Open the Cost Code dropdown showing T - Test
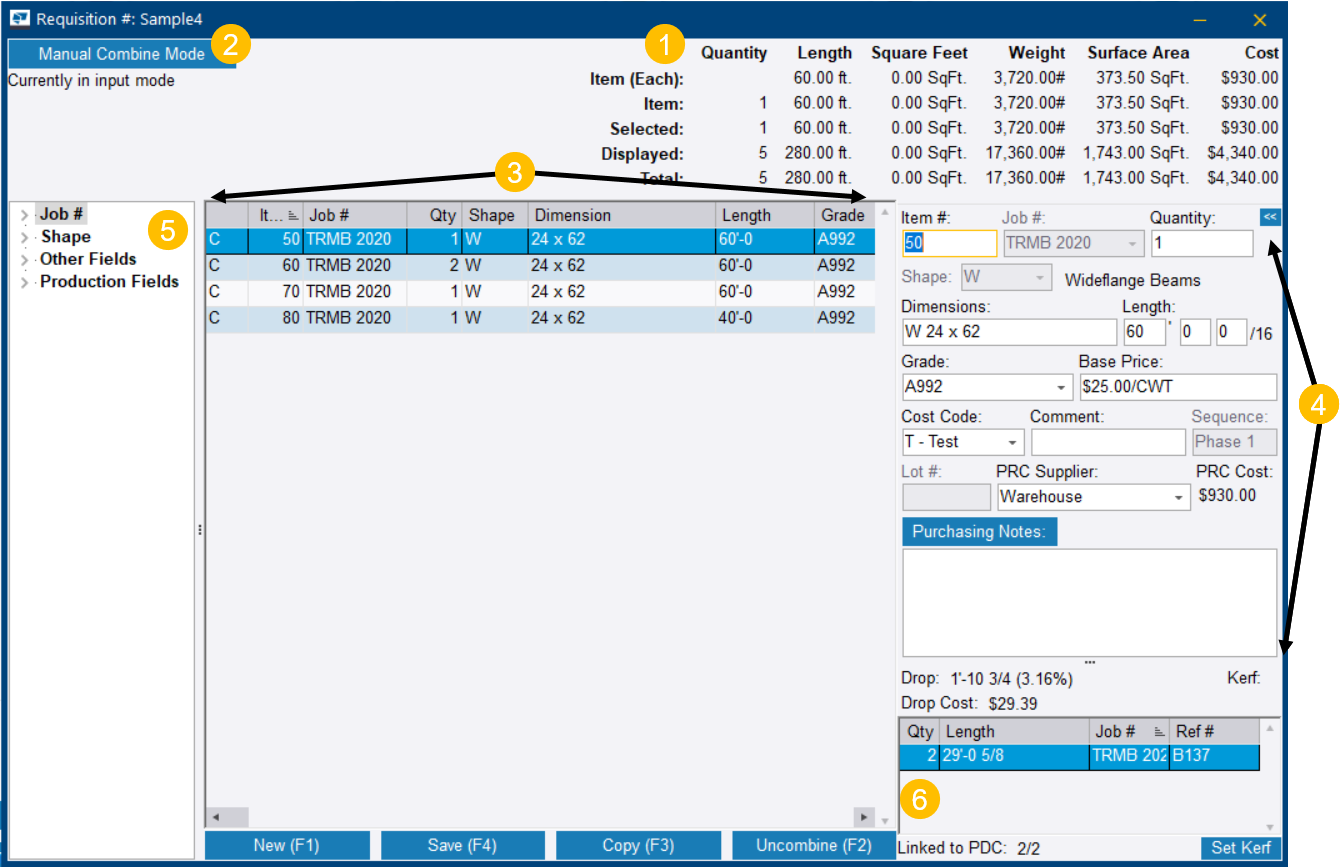Image resolution: width=1340 pixels, height=867 pixels. [x=1012, y=442]
